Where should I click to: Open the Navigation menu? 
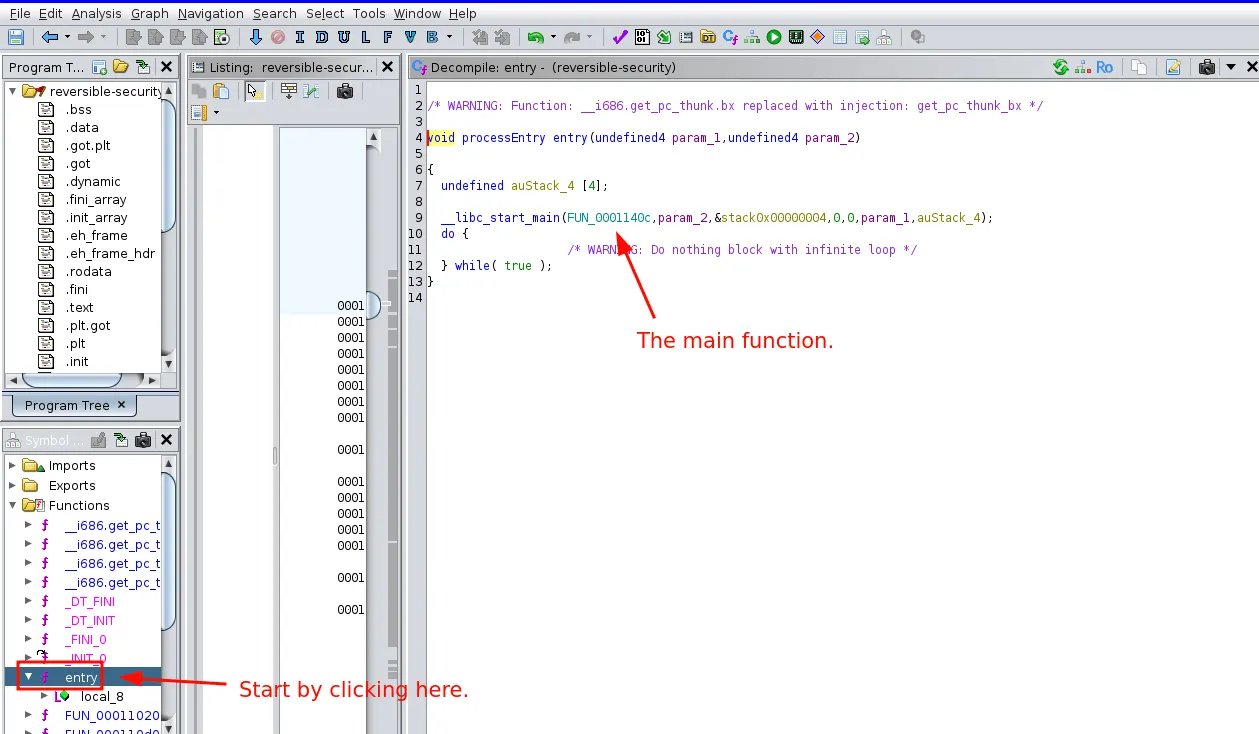pyautogui.click(x=211, y=13)
